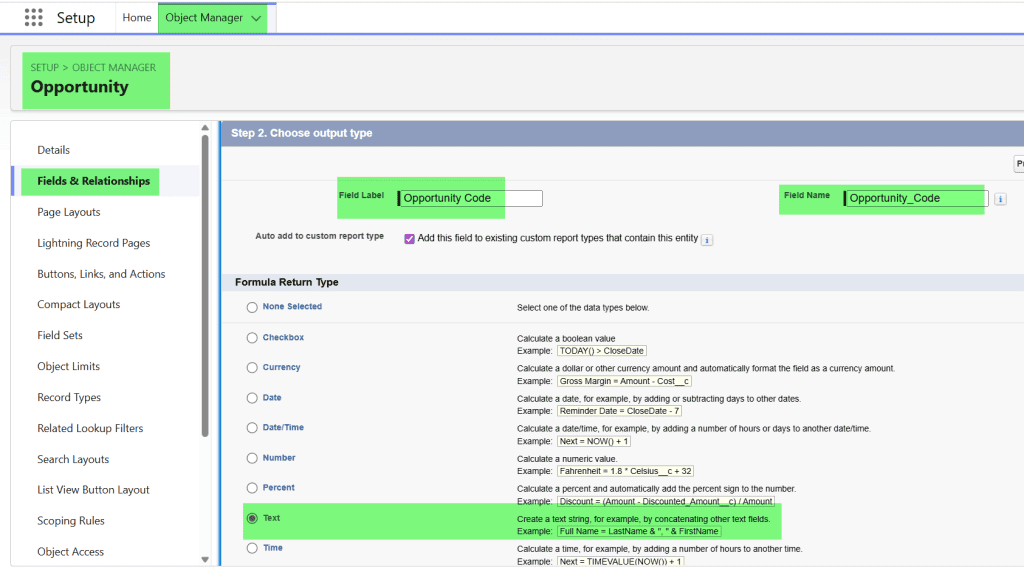Open Compact Layouts in the sidebar
This screenshot has height=567, width=1024.
click(x=78, y=304)
